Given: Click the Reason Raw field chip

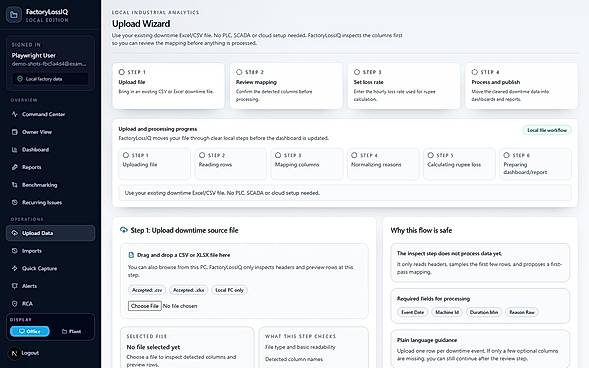Looking at the screenshot, I should click(x=522, y=312).
